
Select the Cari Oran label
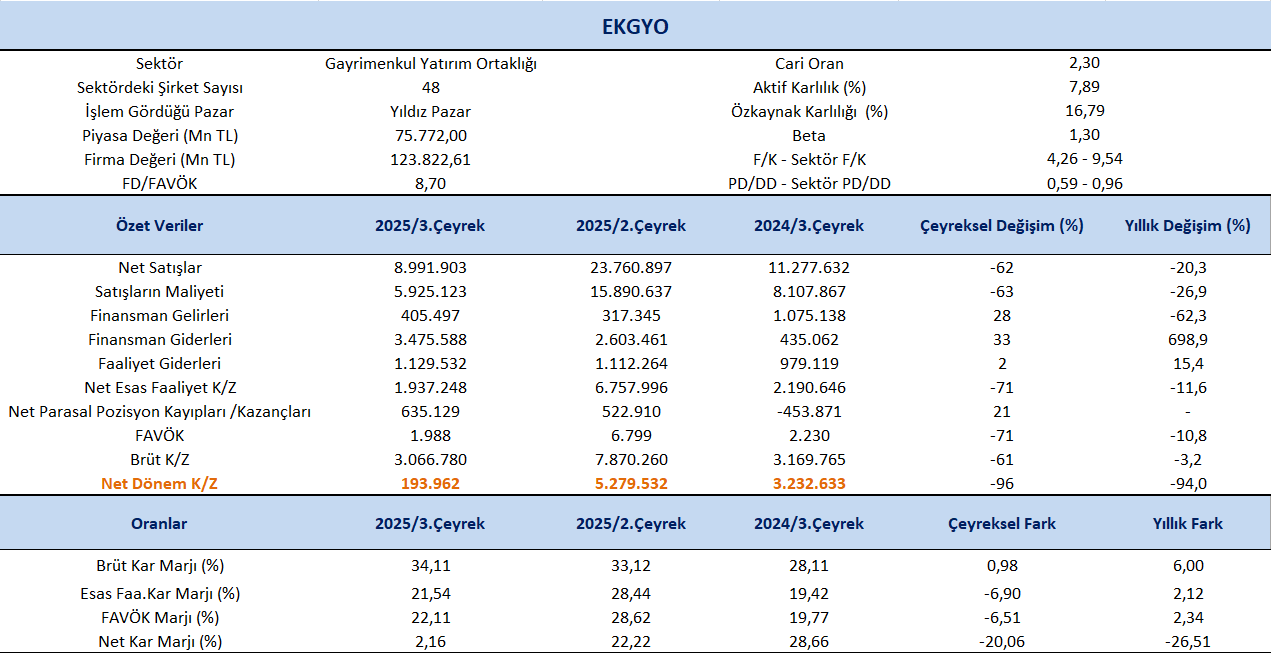pos(809,64)
